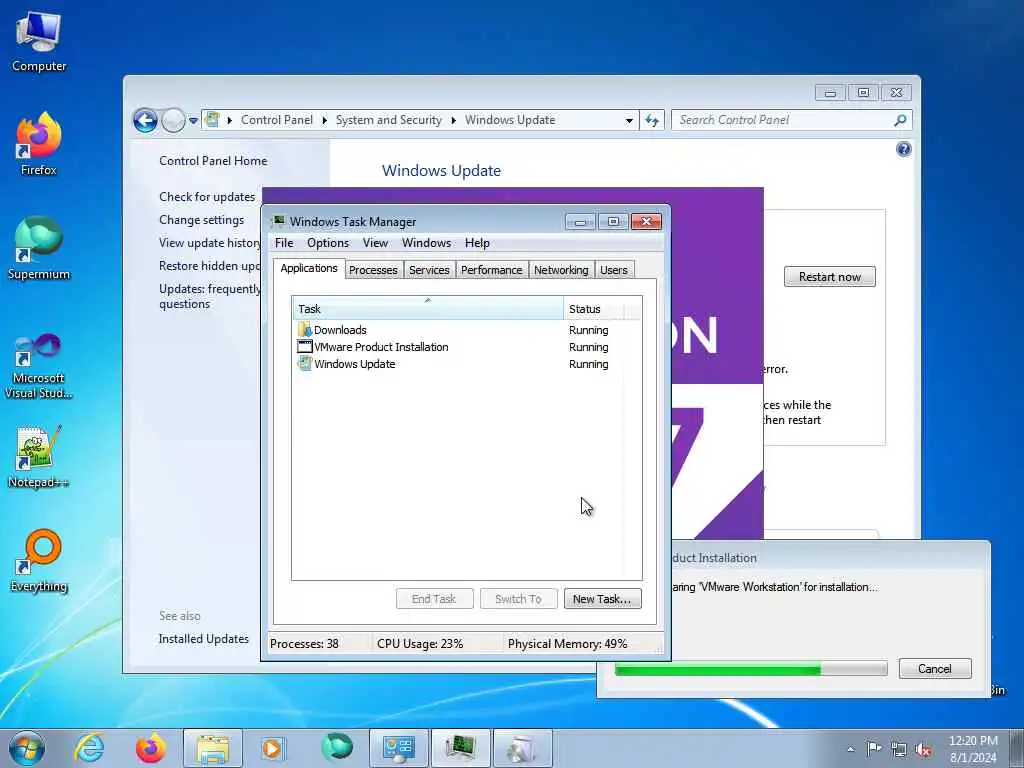Click the VMware installation progress bar
Screen dimensions: 1024x768
[751, 669]
